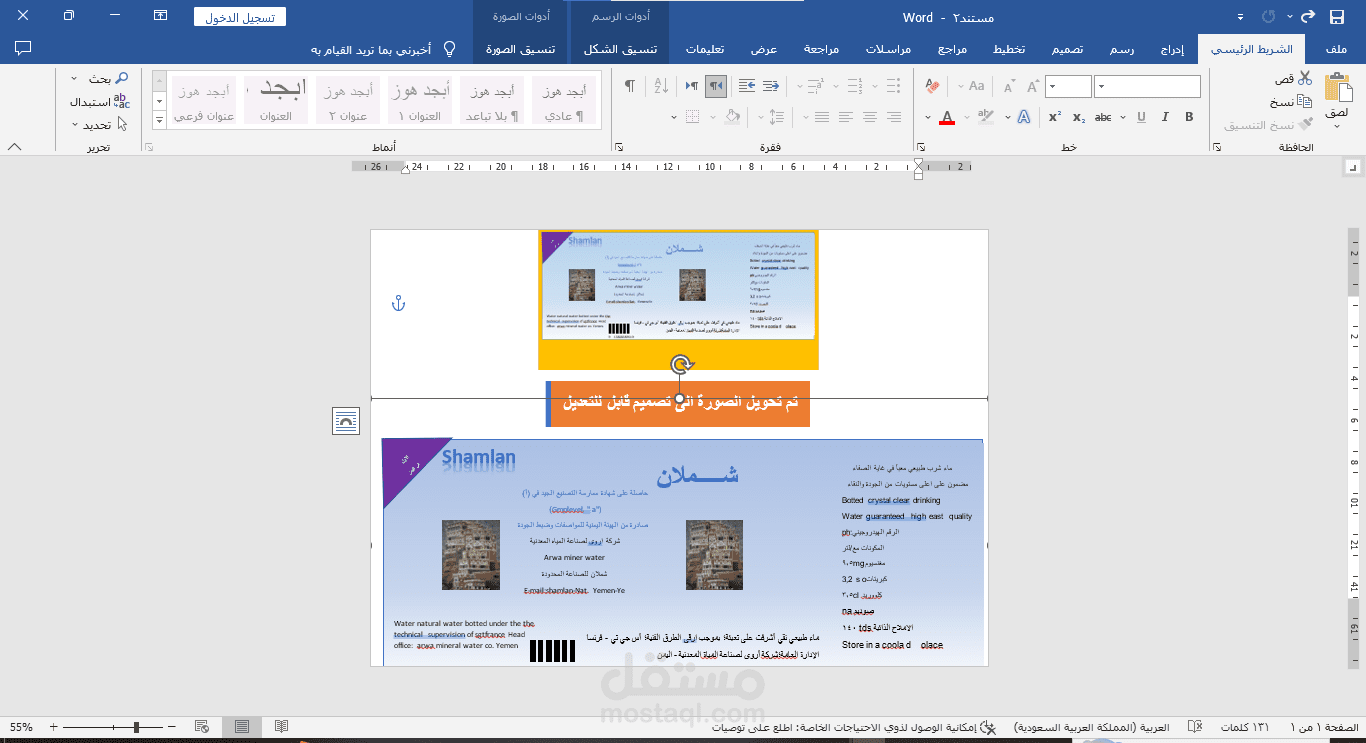Image resolution: width=1366 pixels, height=743 pixels.
Task: Click the Increase Indent button
Action: tap(747, 87)
